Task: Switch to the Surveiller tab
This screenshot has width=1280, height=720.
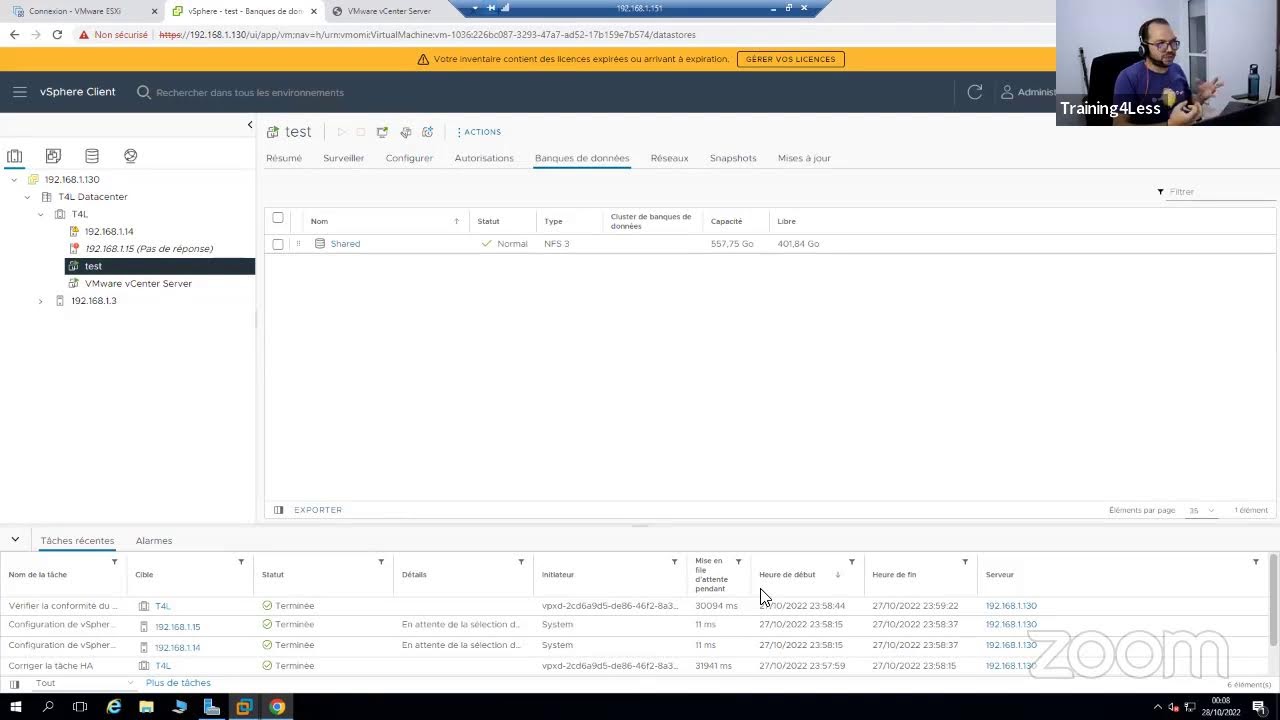Action: (x=344, y=158)
